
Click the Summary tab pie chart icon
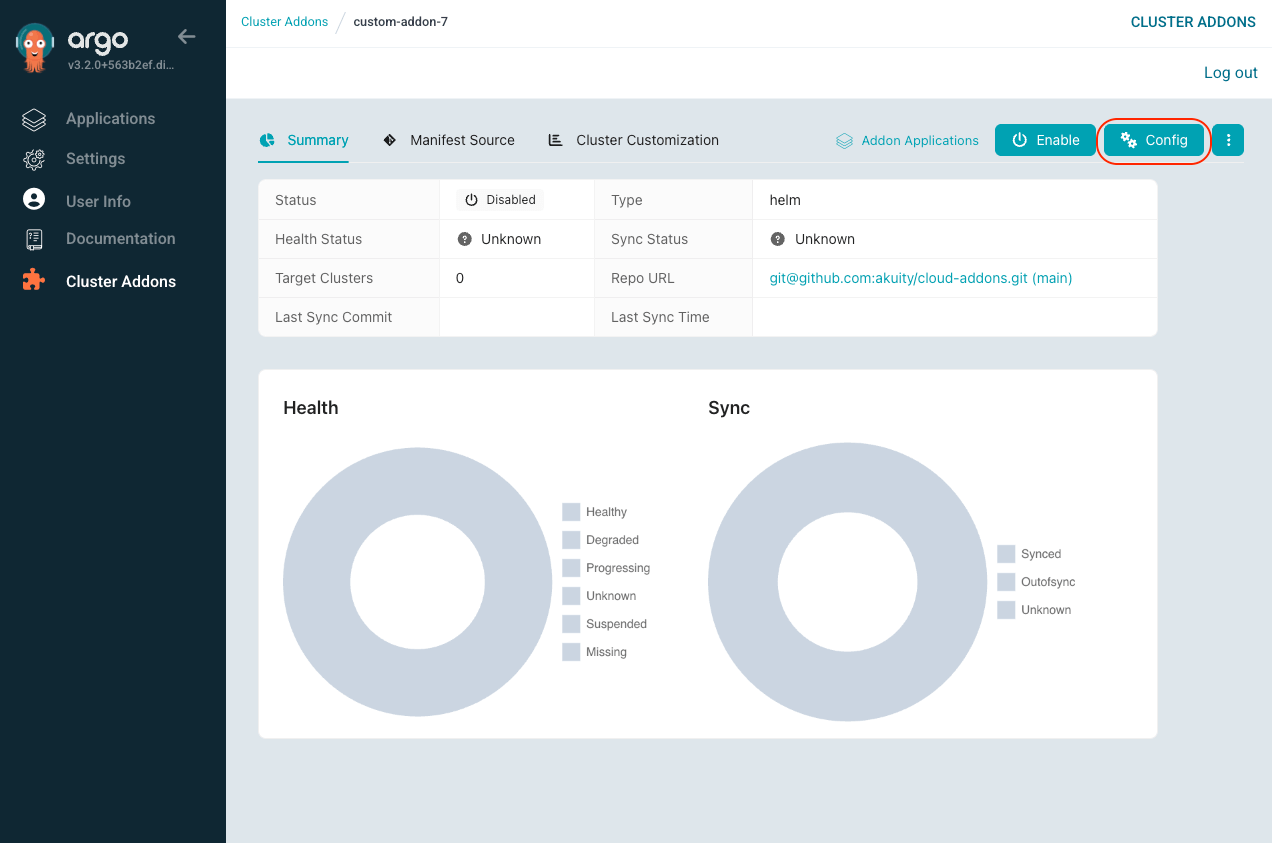268,140
